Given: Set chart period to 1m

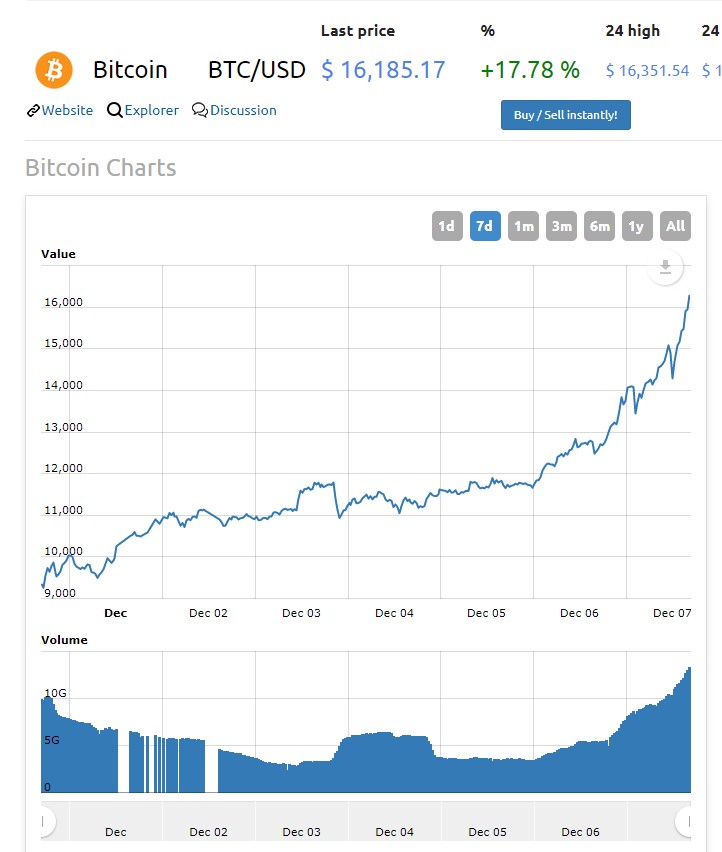Looking at the screenshot, I should pyautogui.click(x=523, y=226).
